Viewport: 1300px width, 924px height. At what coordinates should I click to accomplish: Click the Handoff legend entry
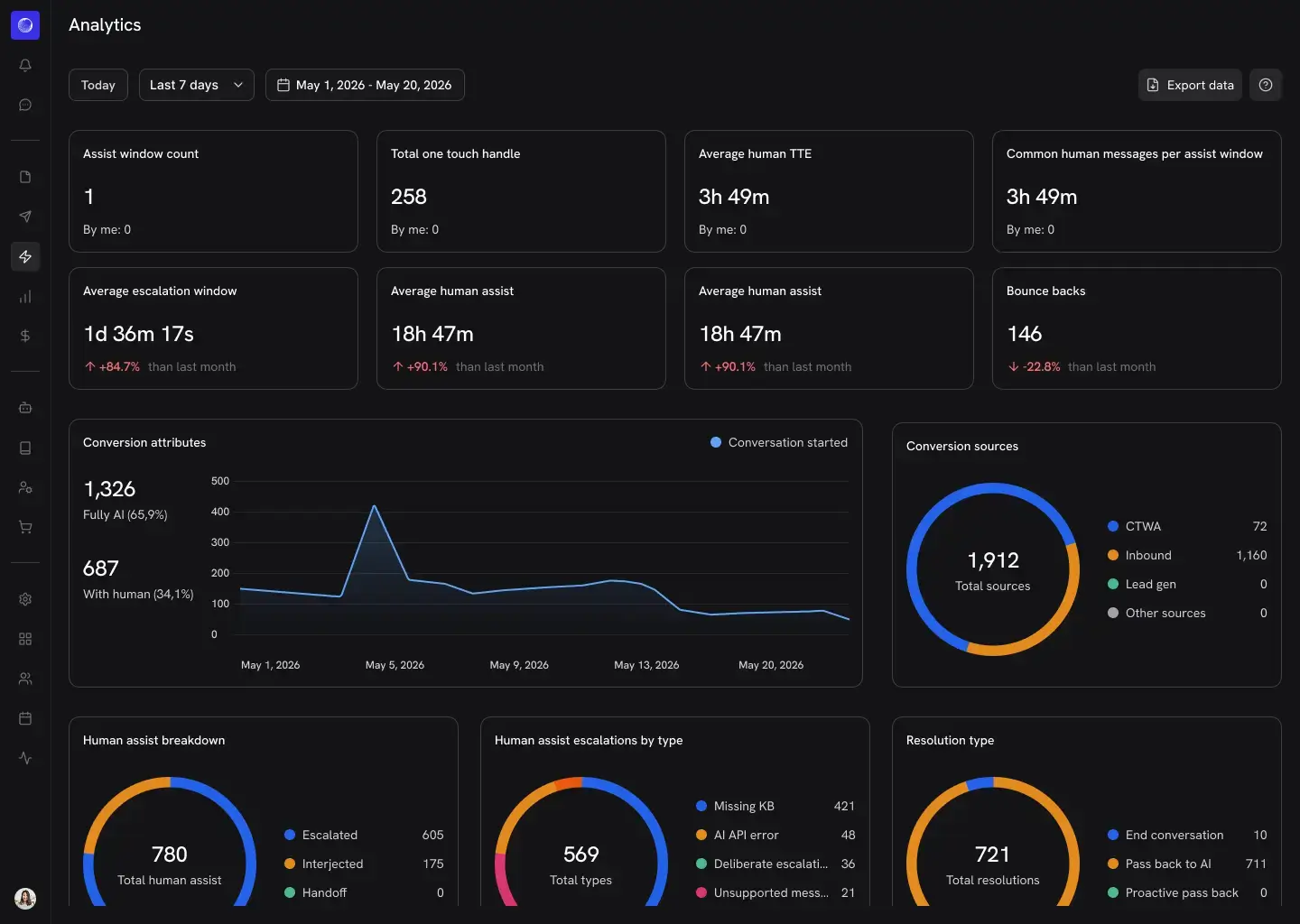point(364,892)
